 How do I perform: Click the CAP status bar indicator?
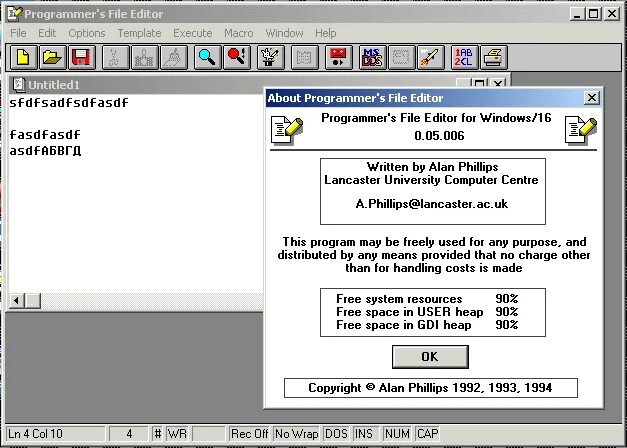click(x=427, y=434)
